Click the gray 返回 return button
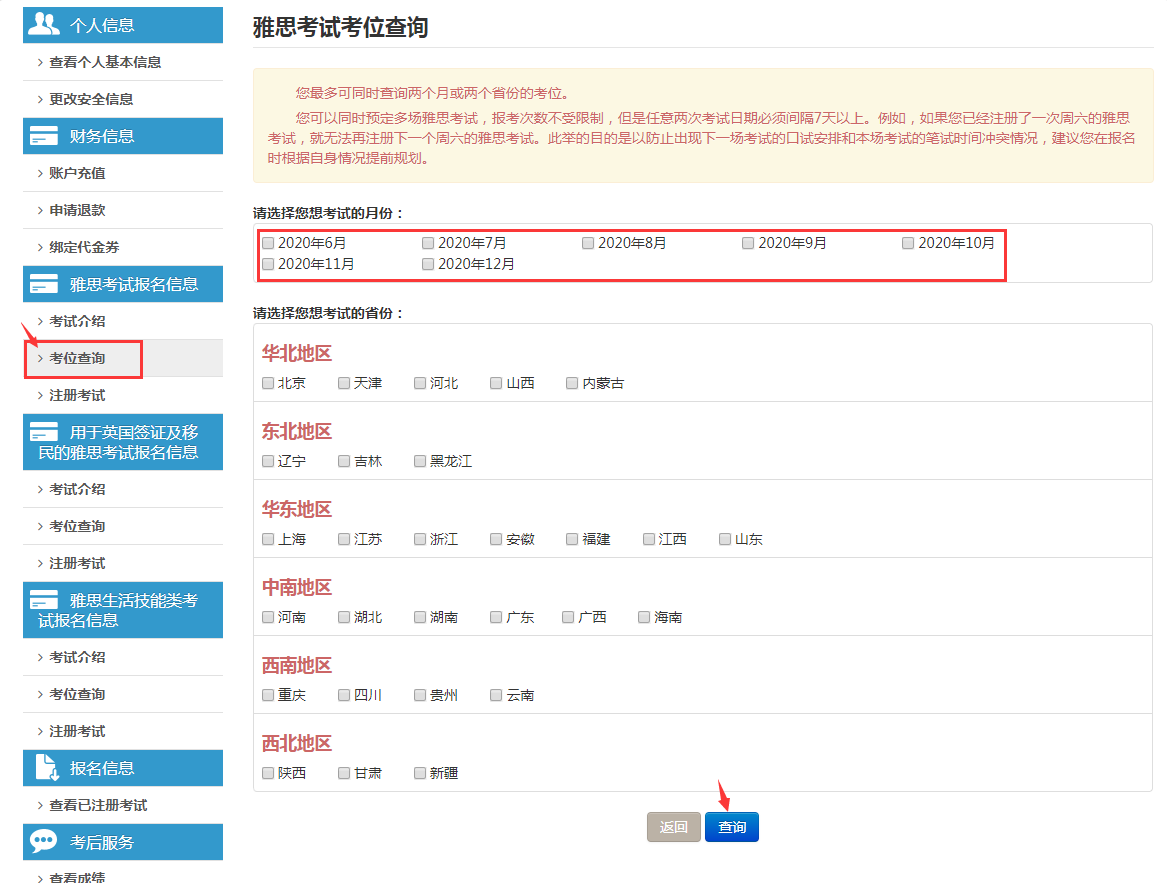1167x883 pixels. pos(673,826)
